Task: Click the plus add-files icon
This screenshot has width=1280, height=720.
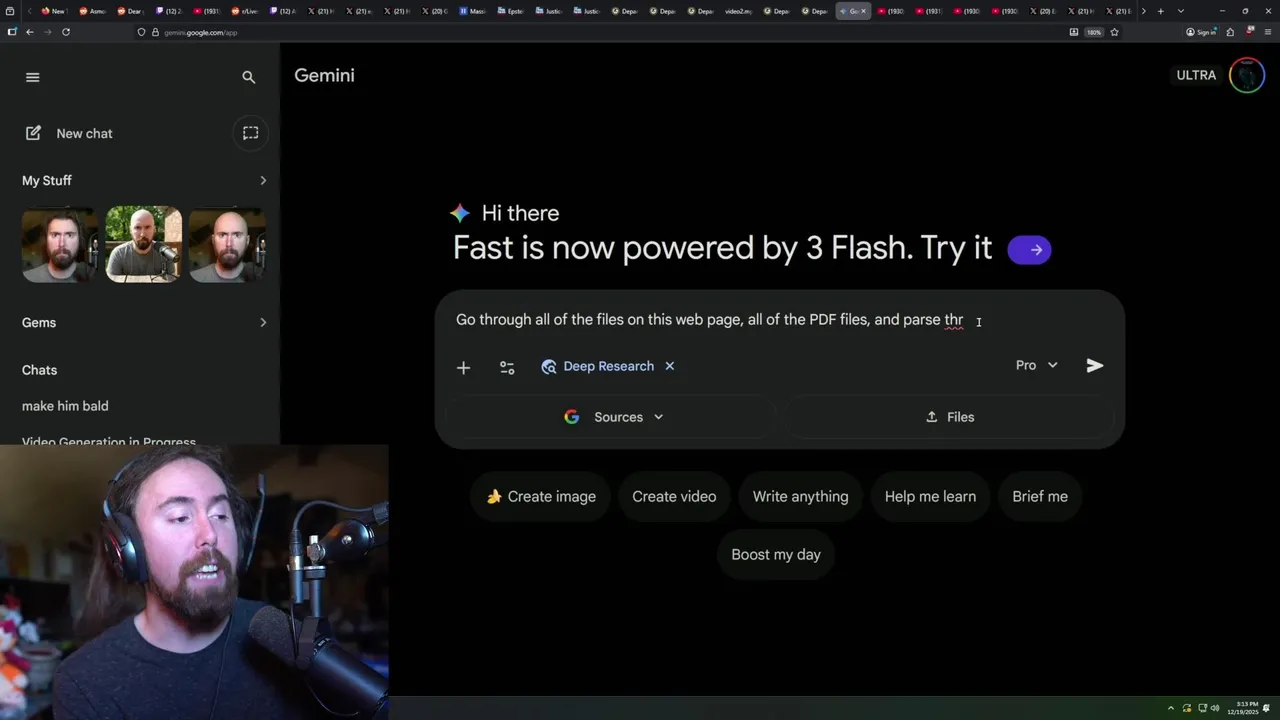Action: coord(463,367)
